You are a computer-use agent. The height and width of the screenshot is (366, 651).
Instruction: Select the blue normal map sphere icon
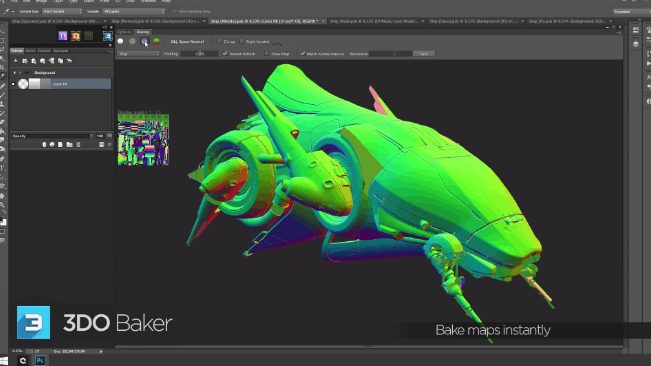(x=144, y=41)
